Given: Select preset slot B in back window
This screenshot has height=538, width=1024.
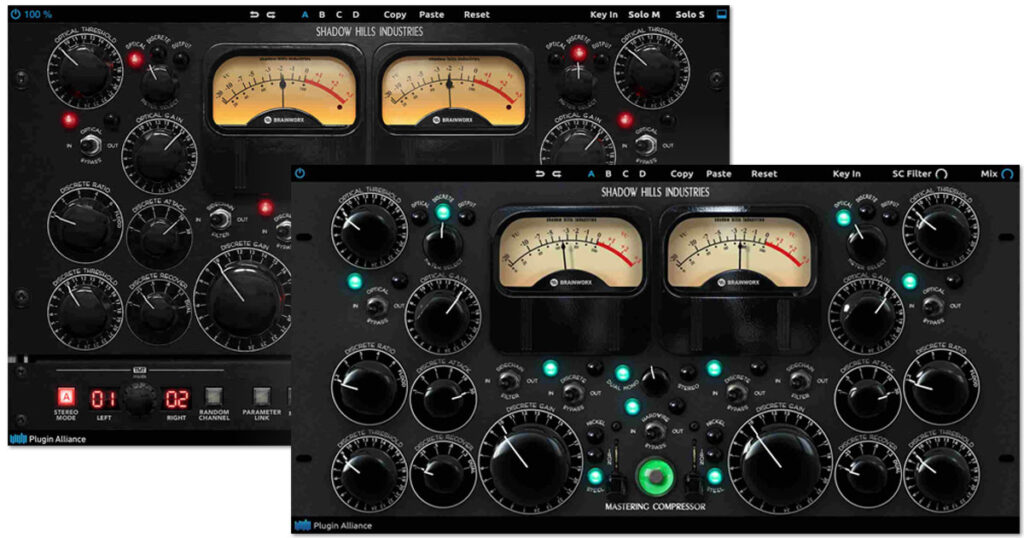Looking at the screenshot, I should (322, 14).
